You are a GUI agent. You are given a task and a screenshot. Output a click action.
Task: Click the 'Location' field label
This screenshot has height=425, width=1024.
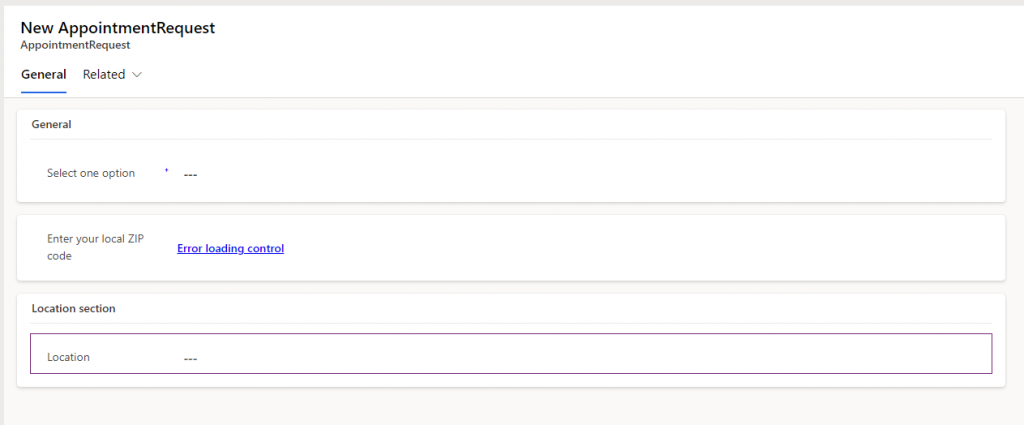pos(68,357)
